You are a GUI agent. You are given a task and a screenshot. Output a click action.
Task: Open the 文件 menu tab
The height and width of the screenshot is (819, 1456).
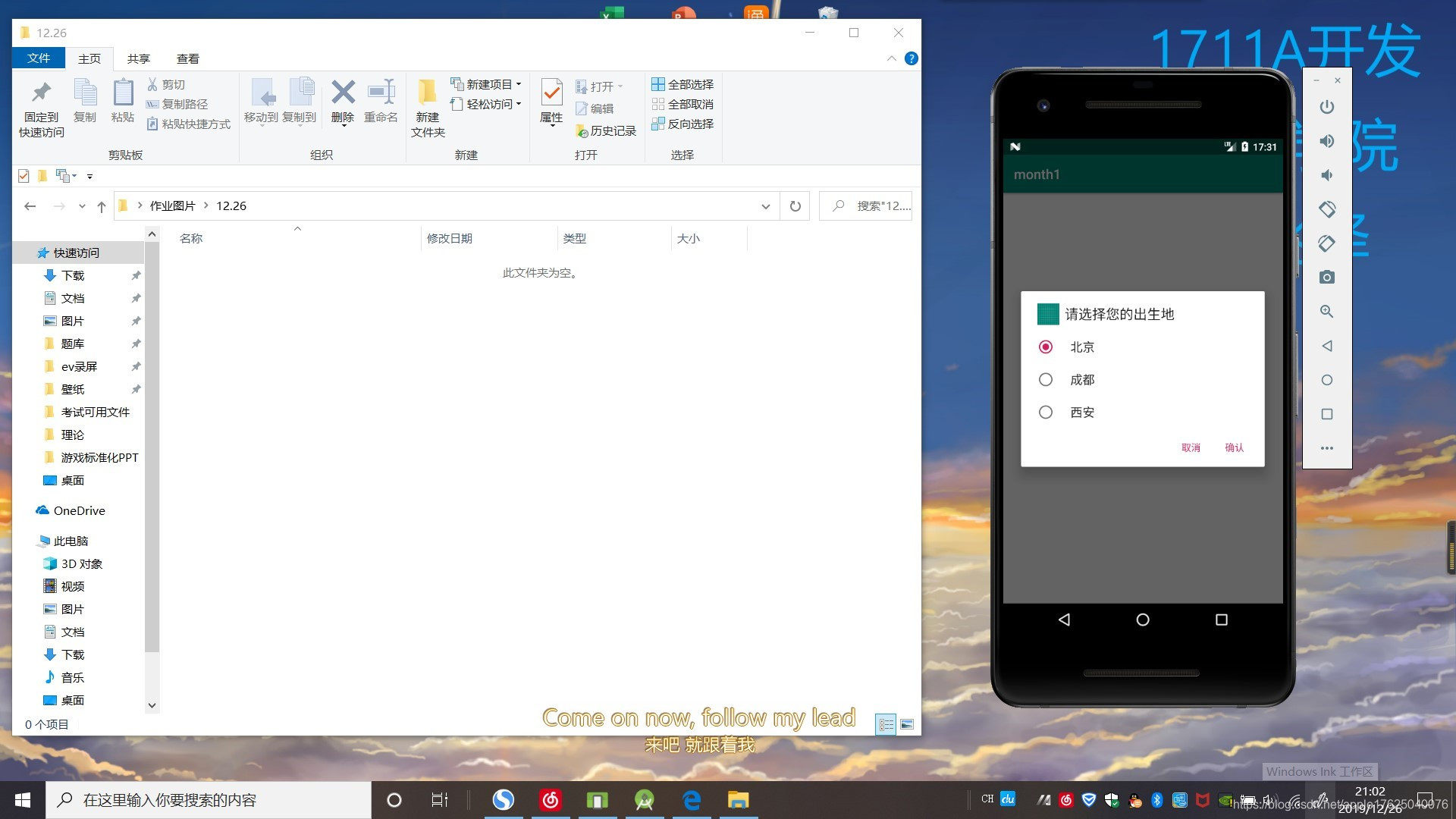tap(38, 58)
